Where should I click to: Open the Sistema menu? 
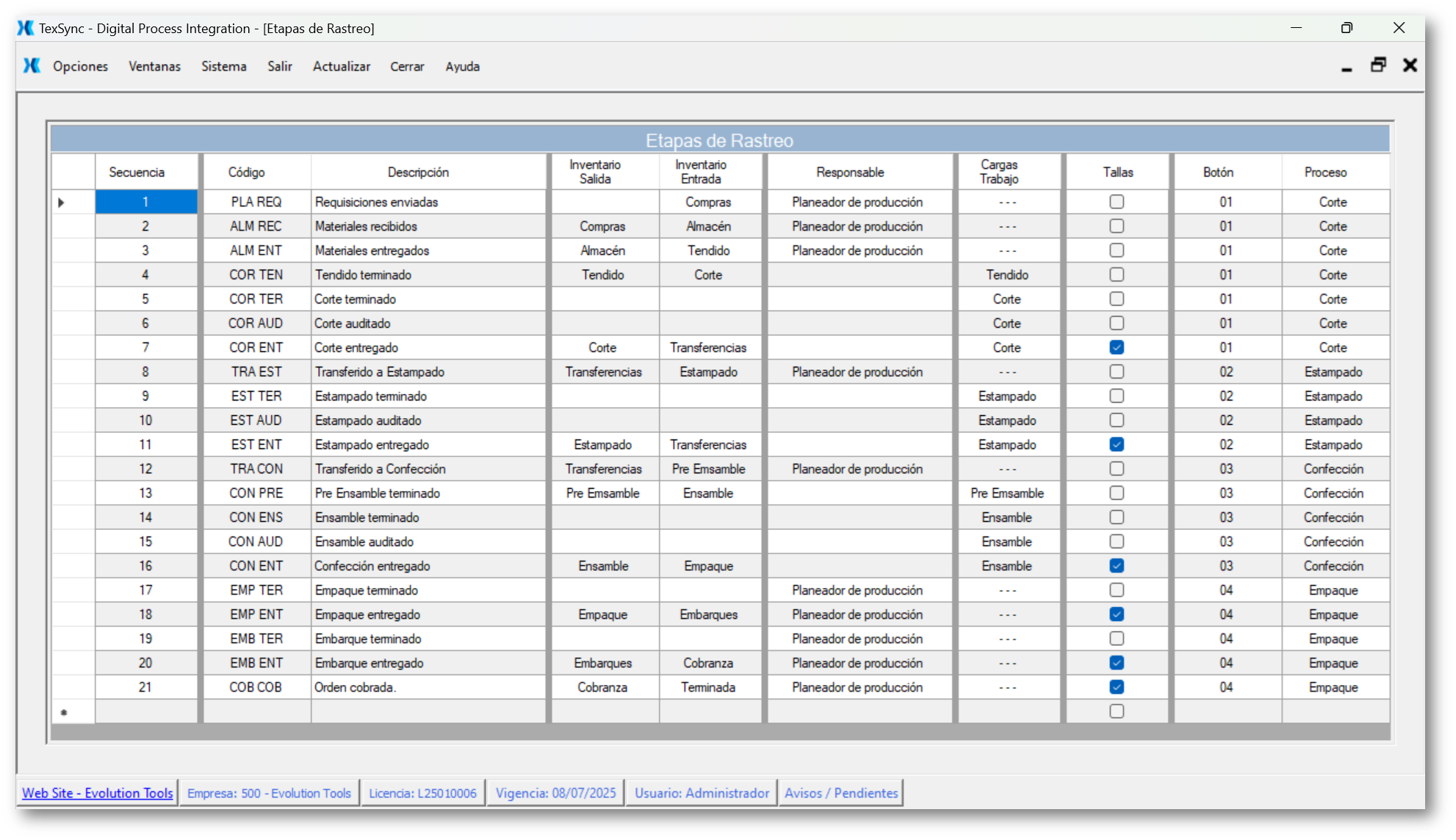coord(223,66)
